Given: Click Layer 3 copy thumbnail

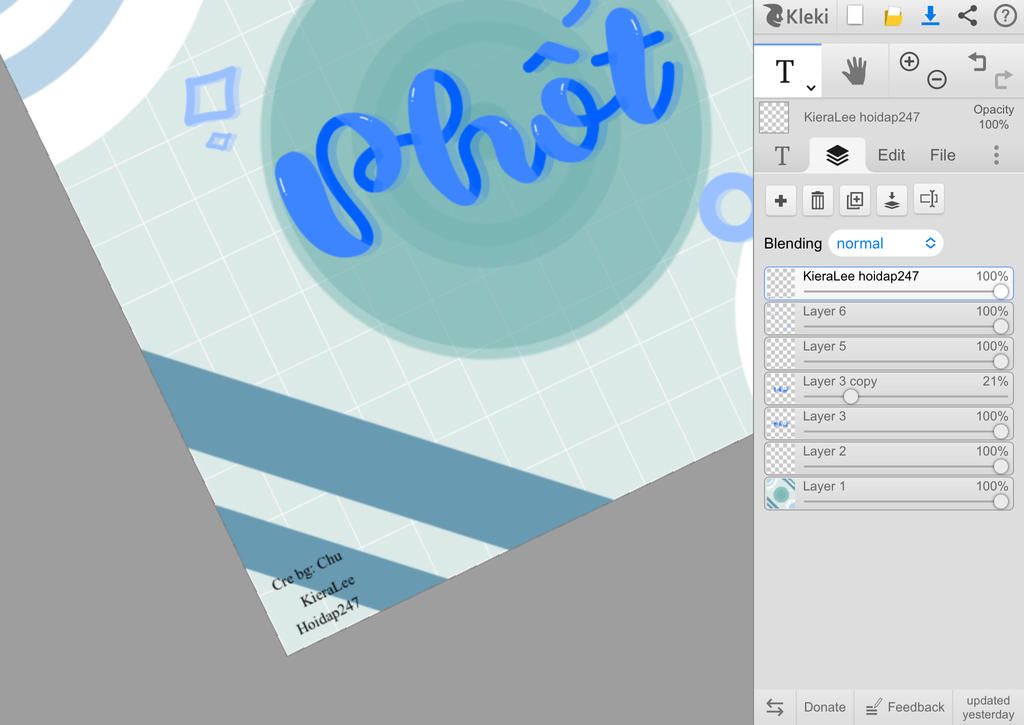Looking at the screenshot, I should click(x=780, y=388).
